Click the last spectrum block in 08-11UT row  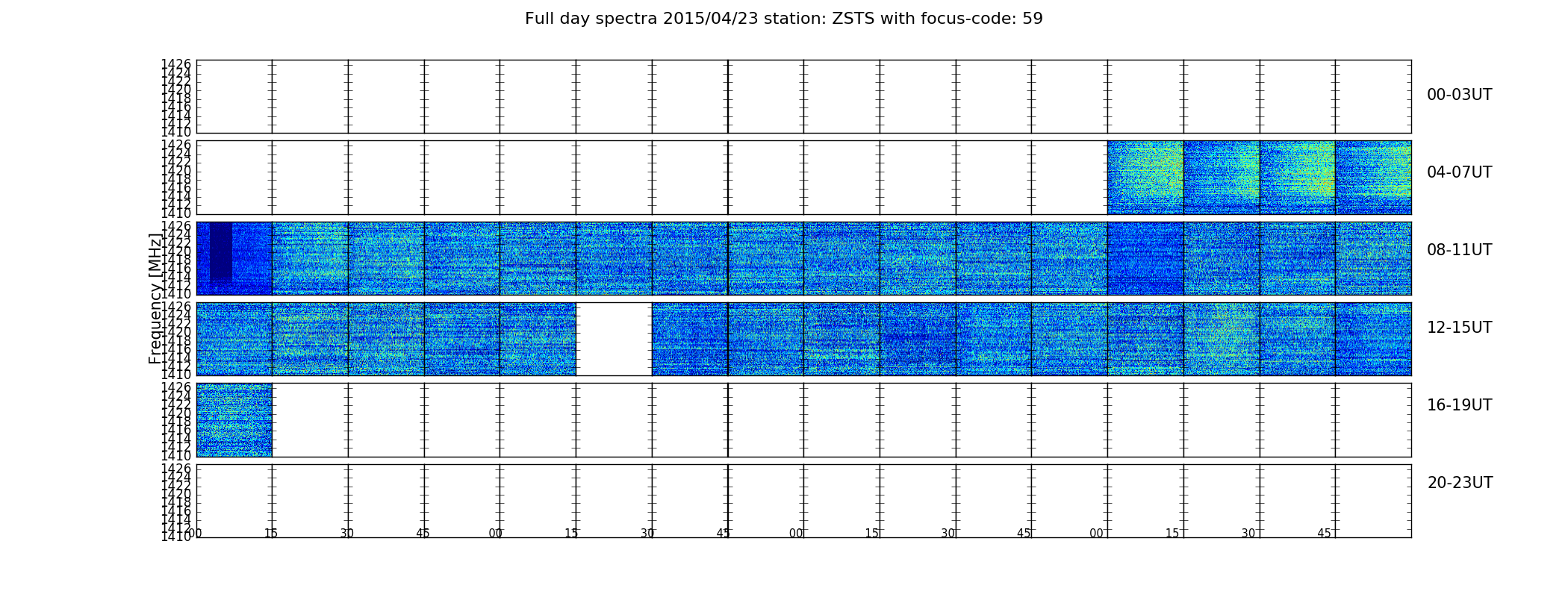[1373, 258]
